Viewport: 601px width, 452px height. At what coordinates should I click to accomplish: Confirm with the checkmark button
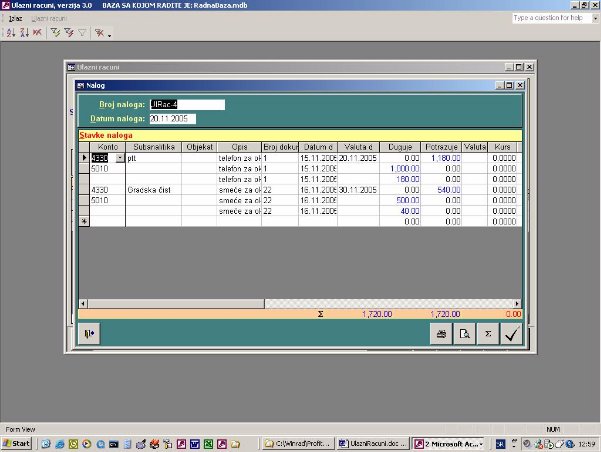point(512,336)
